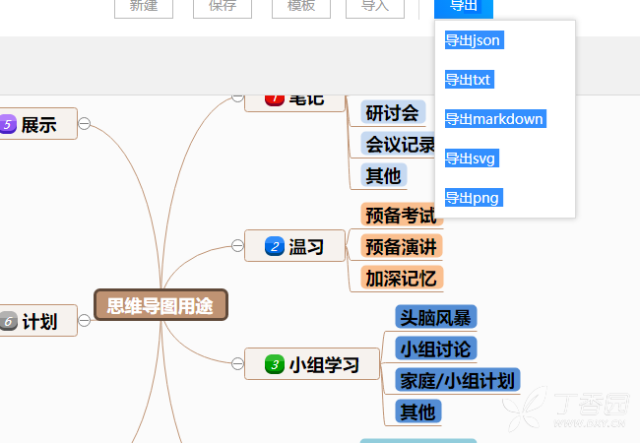640x443 pixels.
Task: Select the central node 思维导图用途
Action: [161, 306]
